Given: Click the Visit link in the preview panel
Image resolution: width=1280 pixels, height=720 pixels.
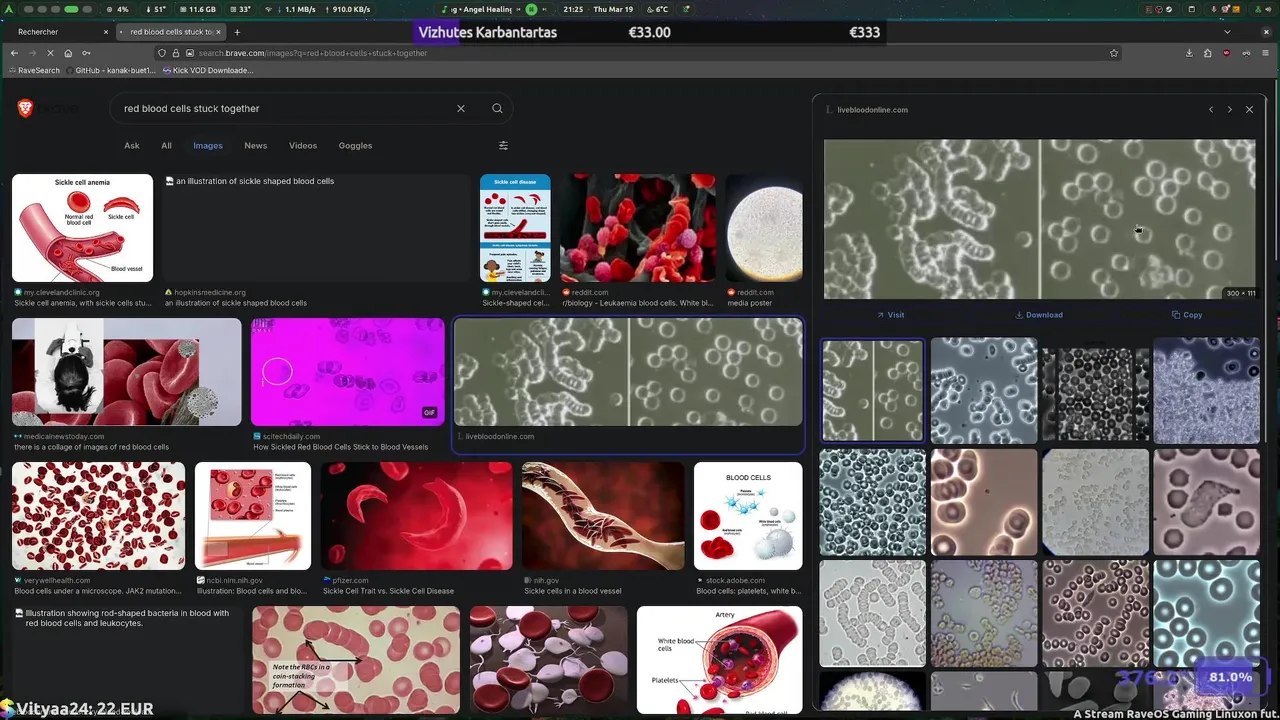Looking at the screenshot, I should pyautogui.click(x=890, y=315).
